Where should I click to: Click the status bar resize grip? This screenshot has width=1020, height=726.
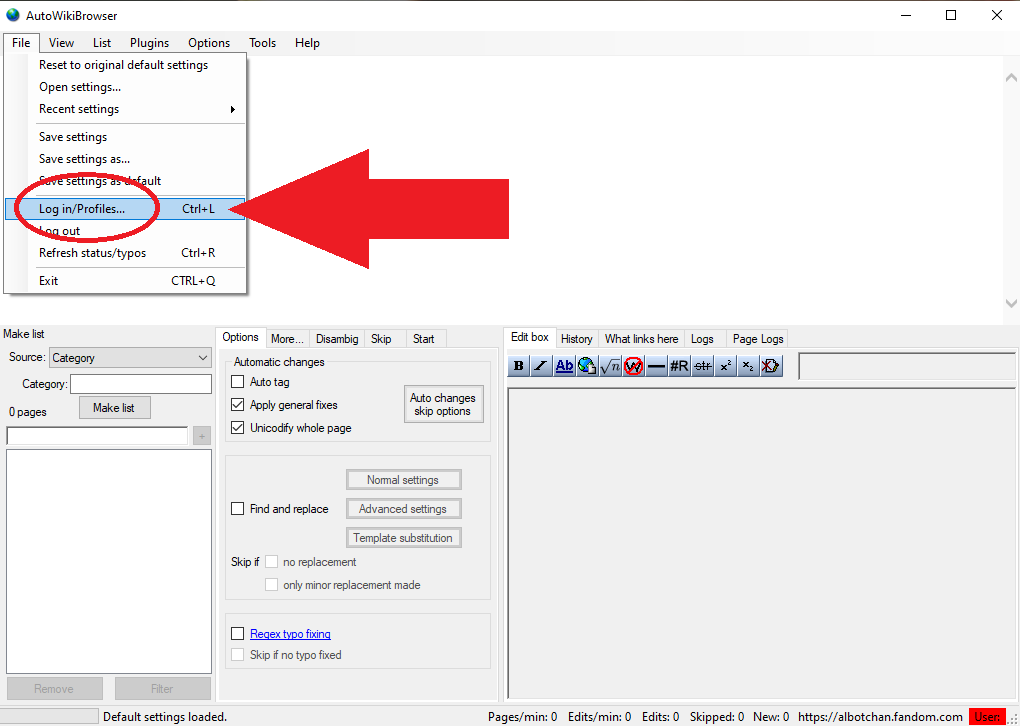(1013, 718)
